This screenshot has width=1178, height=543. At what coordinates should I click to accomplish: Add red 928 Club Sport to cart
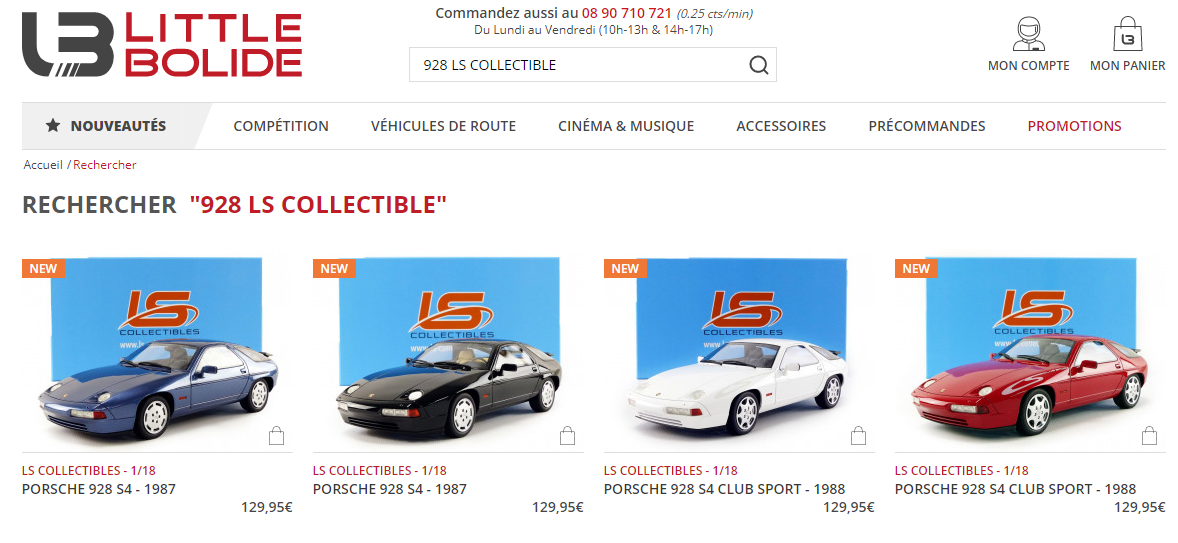(1149, 436)
